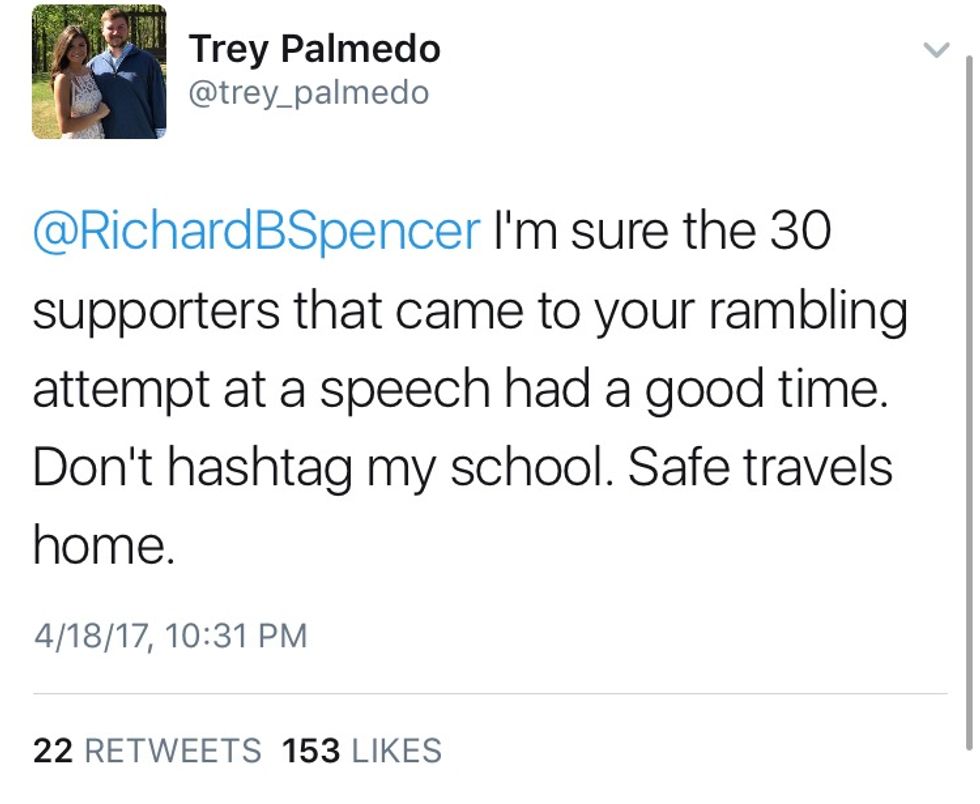Click the word RETWEETS below the tweet

click(173, 750)
